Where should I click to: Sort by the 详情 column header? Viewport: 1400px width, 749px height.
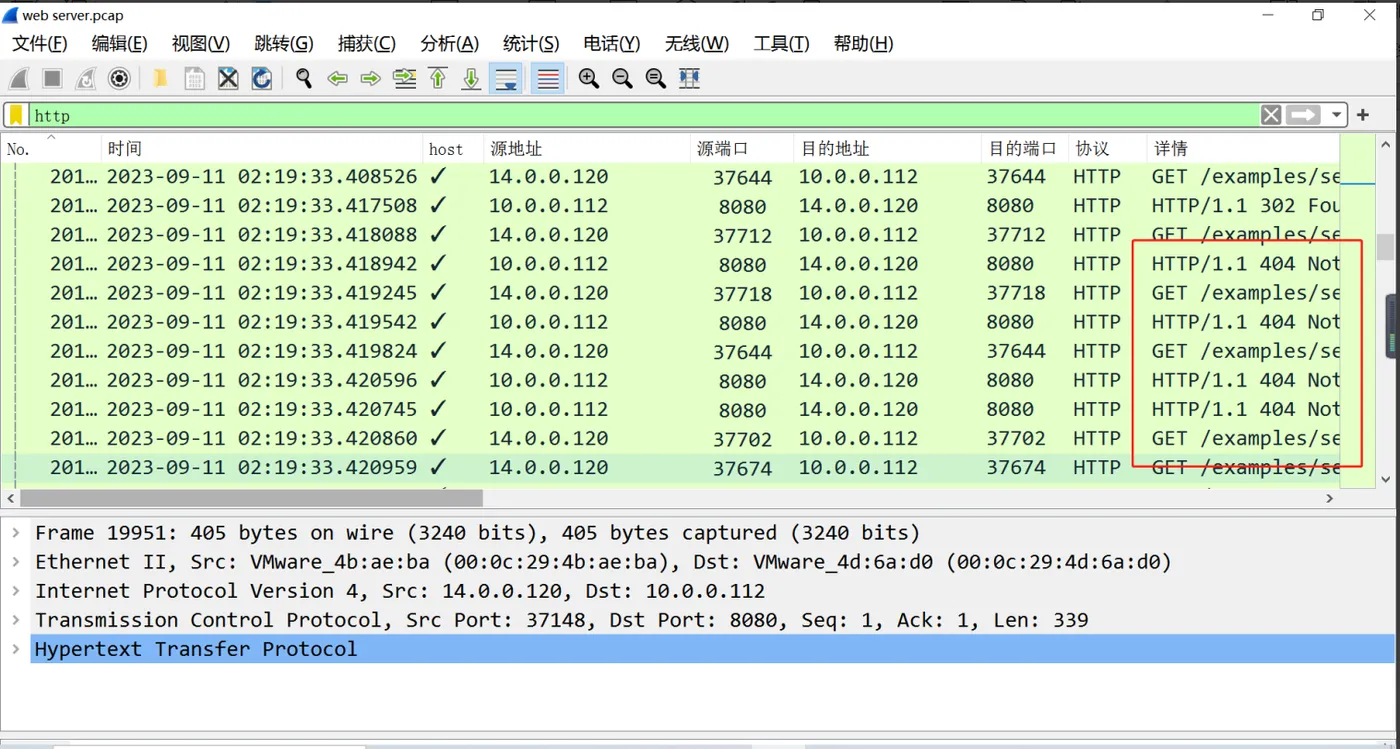[1243, 148]
